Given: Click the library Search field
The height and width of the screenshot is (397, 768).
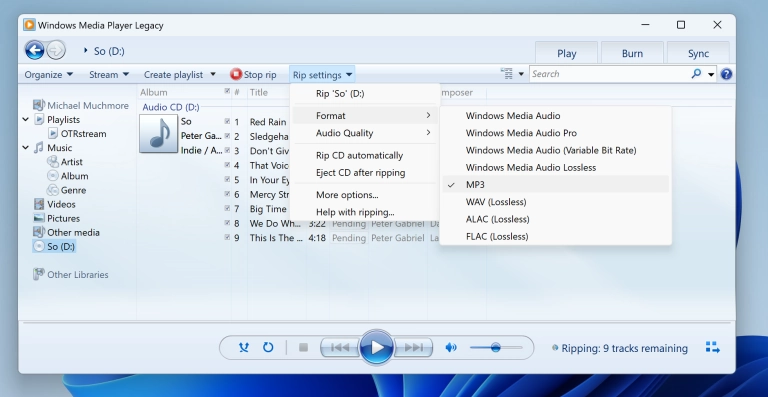Looking at the screenshot, I should click(x=609, y=74).
